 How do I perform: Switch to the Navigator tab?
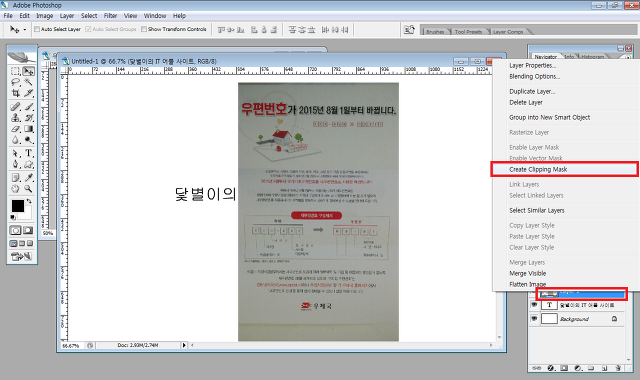[546, 57]
